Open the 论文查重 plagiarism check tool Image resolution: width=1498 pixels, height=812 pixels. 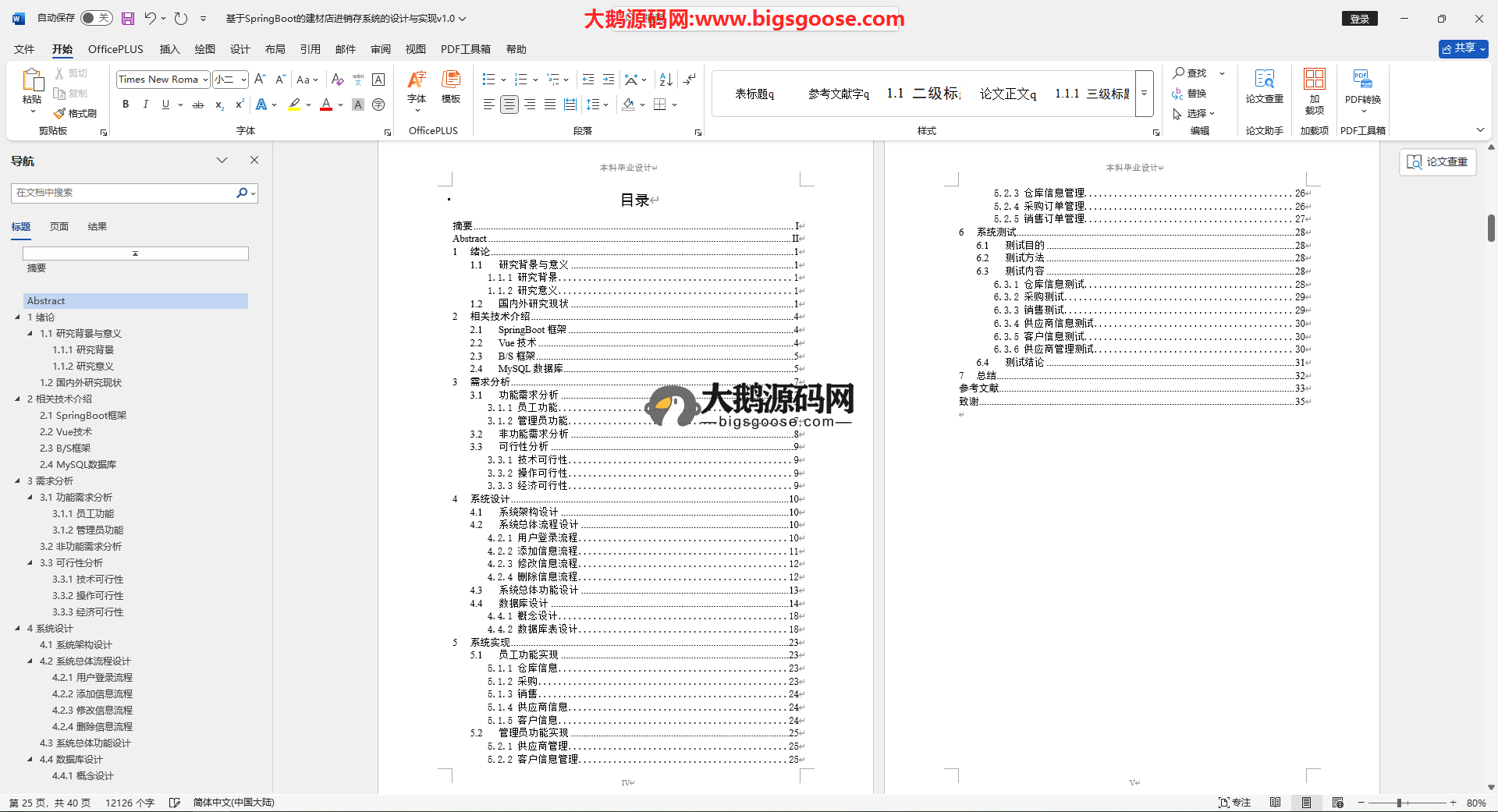(1264, 86)
